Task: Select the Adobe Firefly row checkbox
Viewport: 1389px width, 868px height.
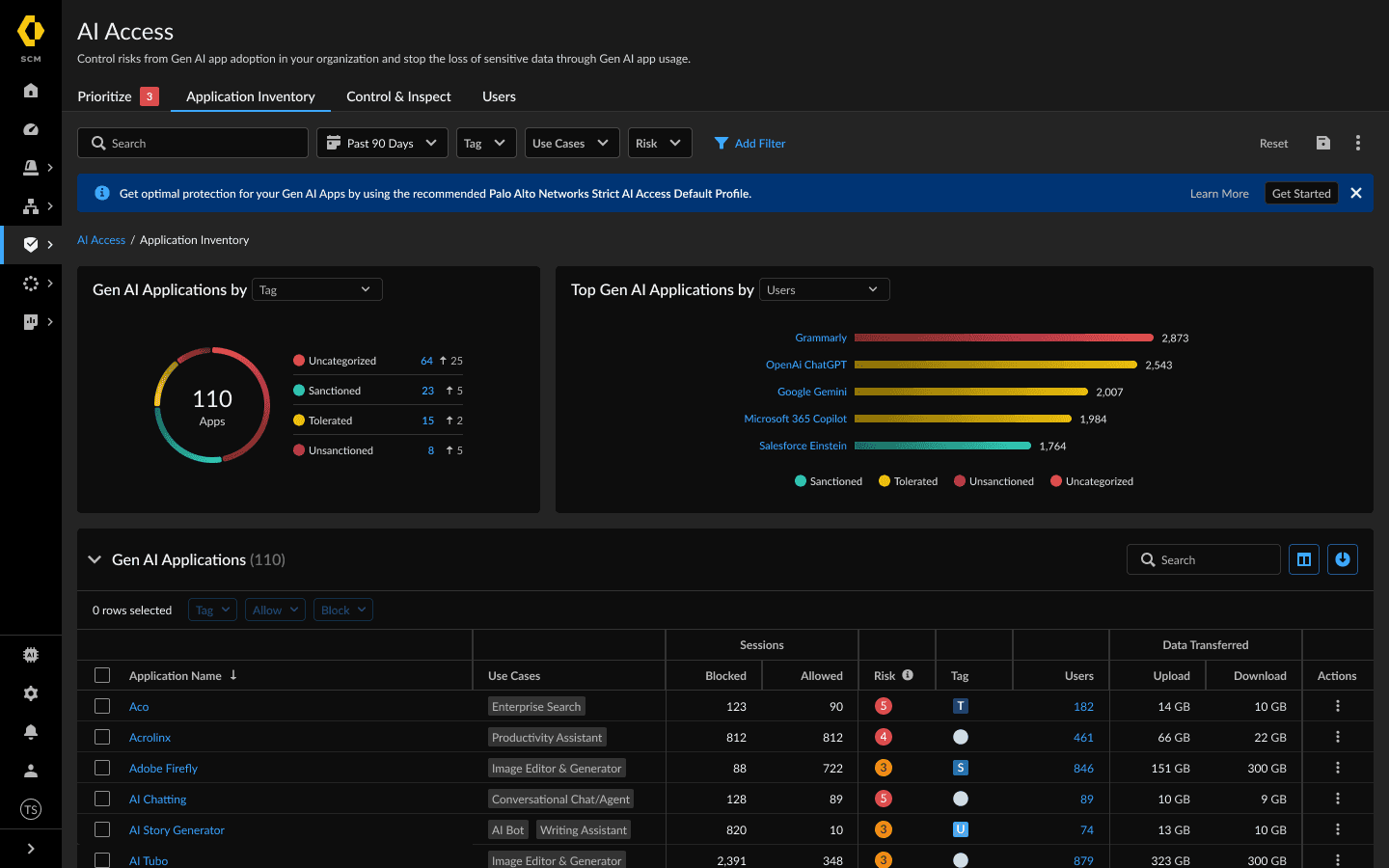Action: click(x=102, y=768)
